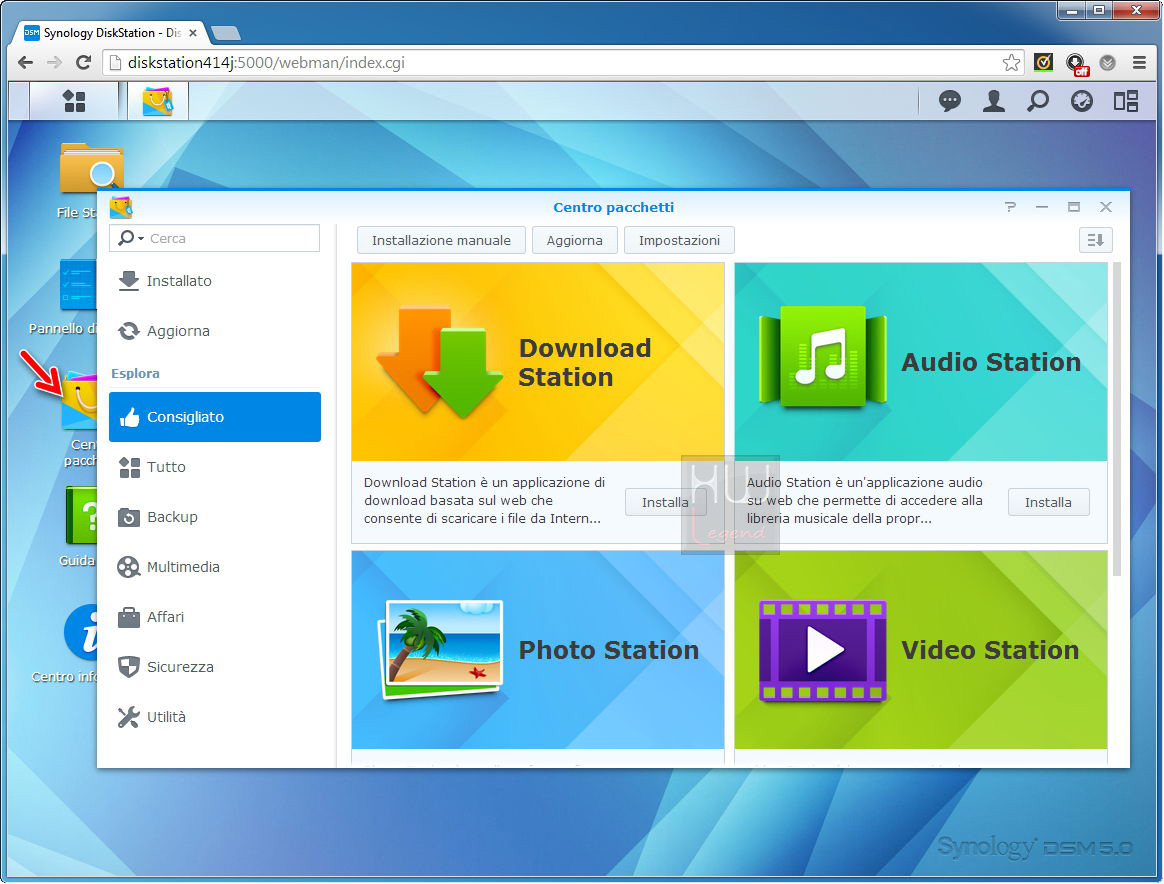Minimize the Centro pacchetti window
The width and height of the screenshot is (1164, 884).
(1042, 207)
